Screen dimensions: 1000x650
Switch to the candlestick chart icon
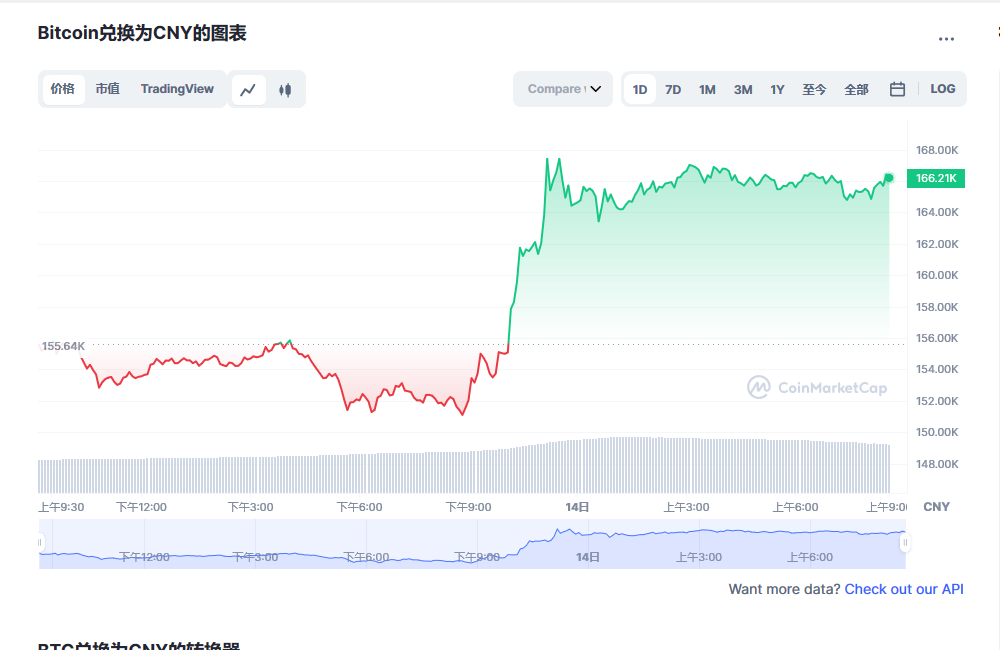pos(284,89)
